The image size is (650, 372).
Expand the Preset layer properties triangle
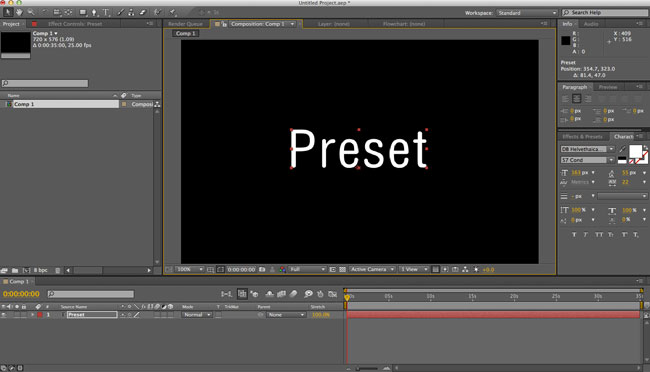(x=32, y=315)
